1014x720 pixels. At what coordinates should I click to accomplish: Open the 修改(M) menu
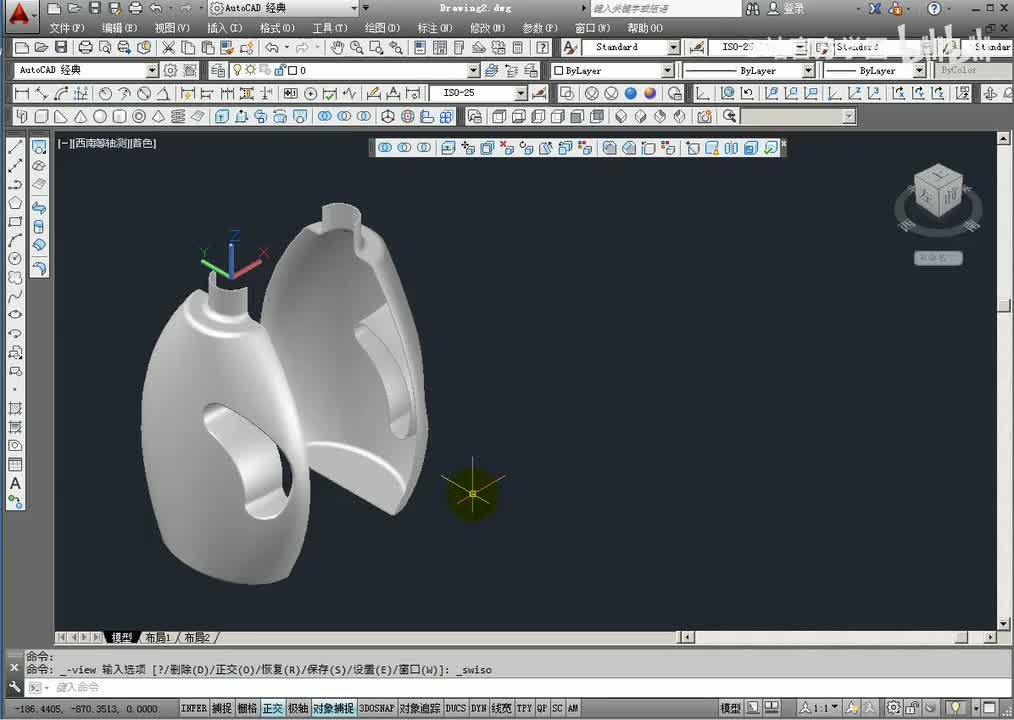(487, 28)
